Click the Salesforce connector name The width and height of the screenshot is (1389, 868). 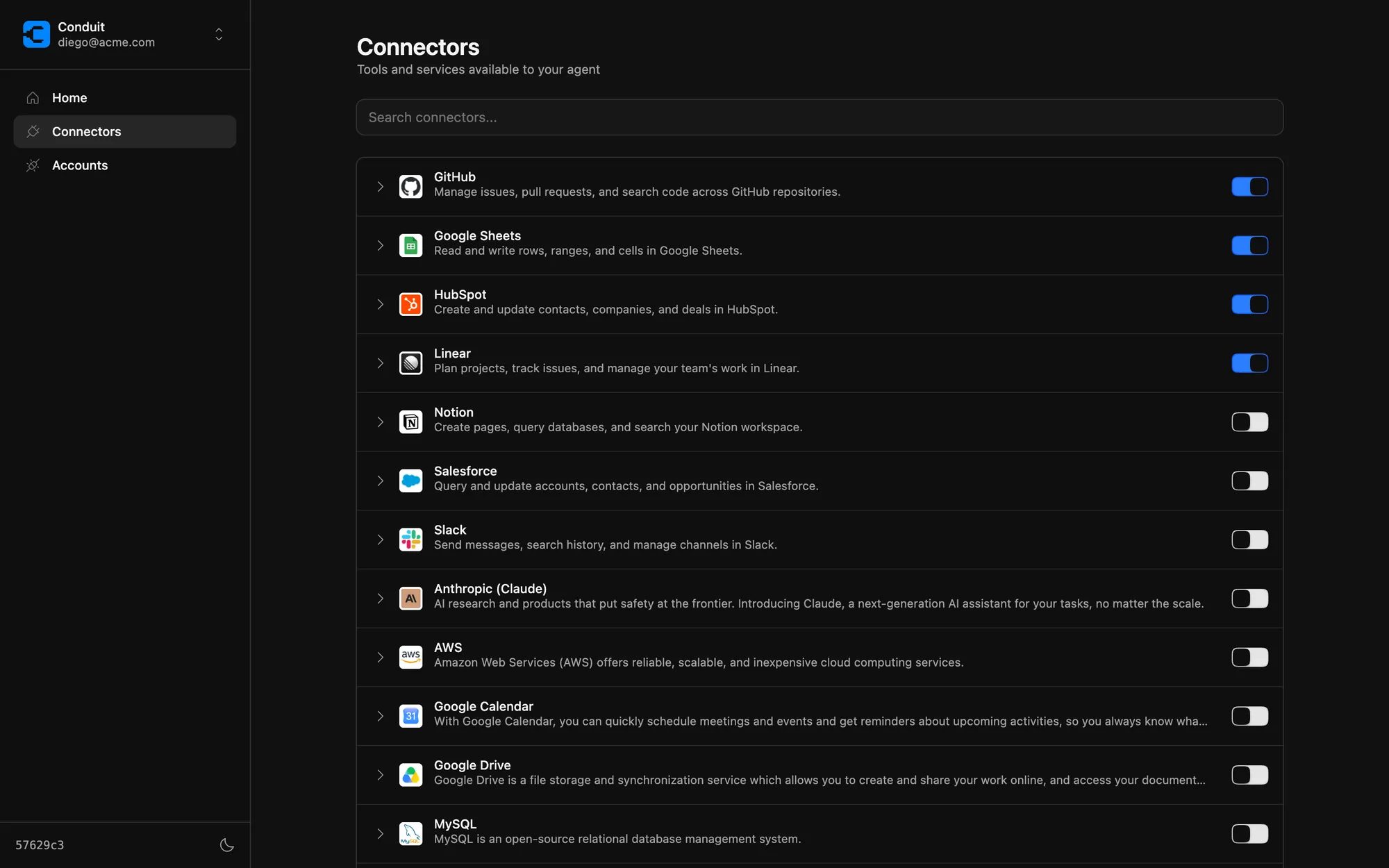pos(465,471)
